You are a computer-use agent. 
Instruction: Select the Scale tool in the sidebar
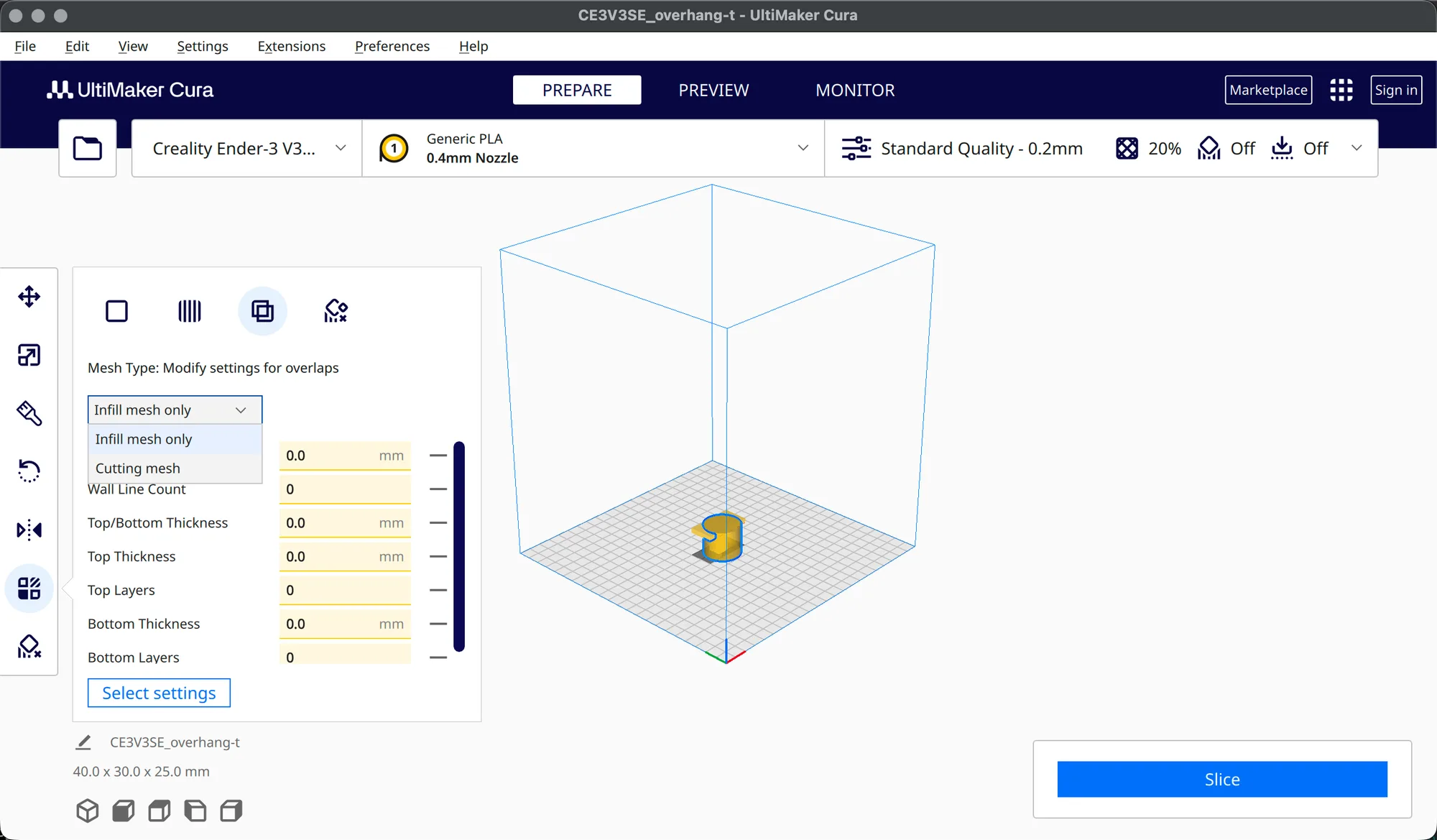pos(29,355)
